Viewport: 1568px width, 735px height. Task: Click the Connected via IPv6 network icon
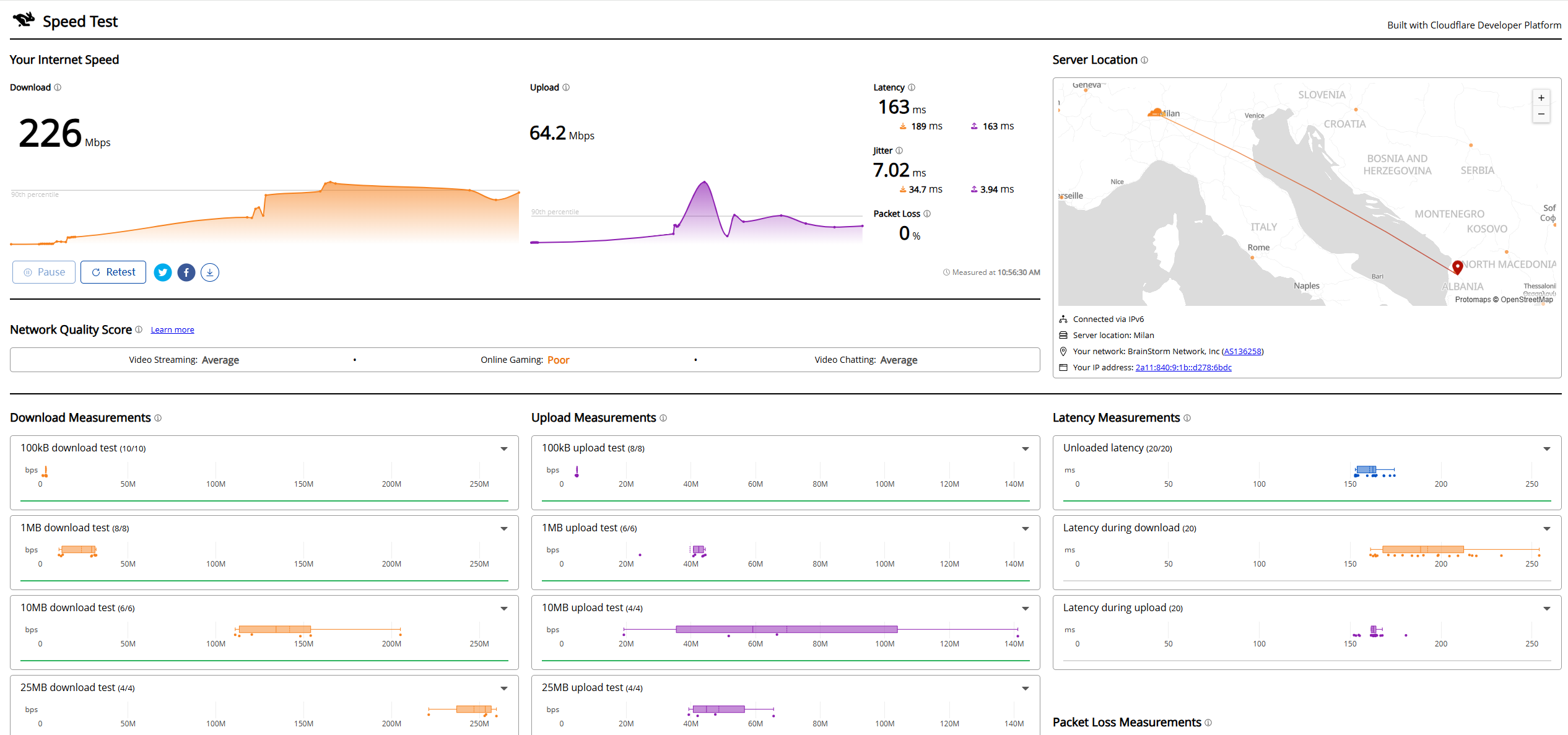click(1063, 320)
